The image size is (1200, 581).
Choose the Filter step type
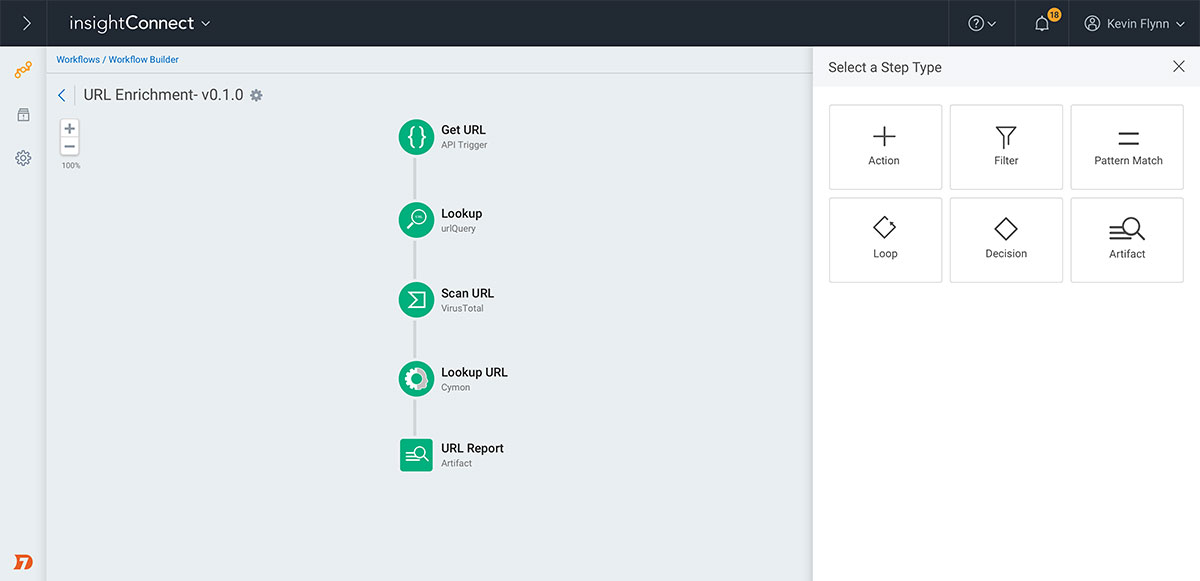(1006, 147)
